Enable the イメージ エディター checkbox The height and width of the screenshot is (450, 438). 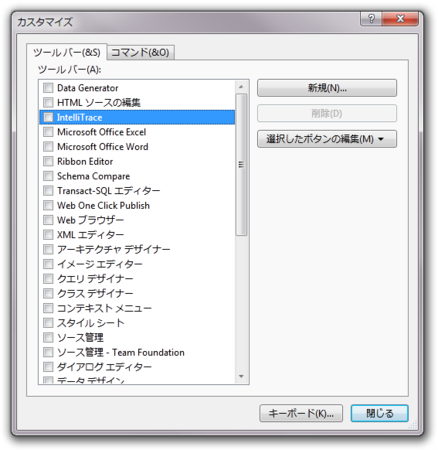(x=48, y=264)
